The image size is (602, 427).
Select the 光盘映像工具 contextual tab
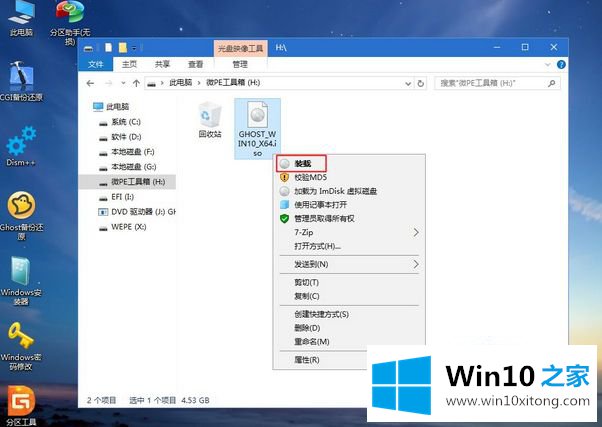click(x=240, y=48)
